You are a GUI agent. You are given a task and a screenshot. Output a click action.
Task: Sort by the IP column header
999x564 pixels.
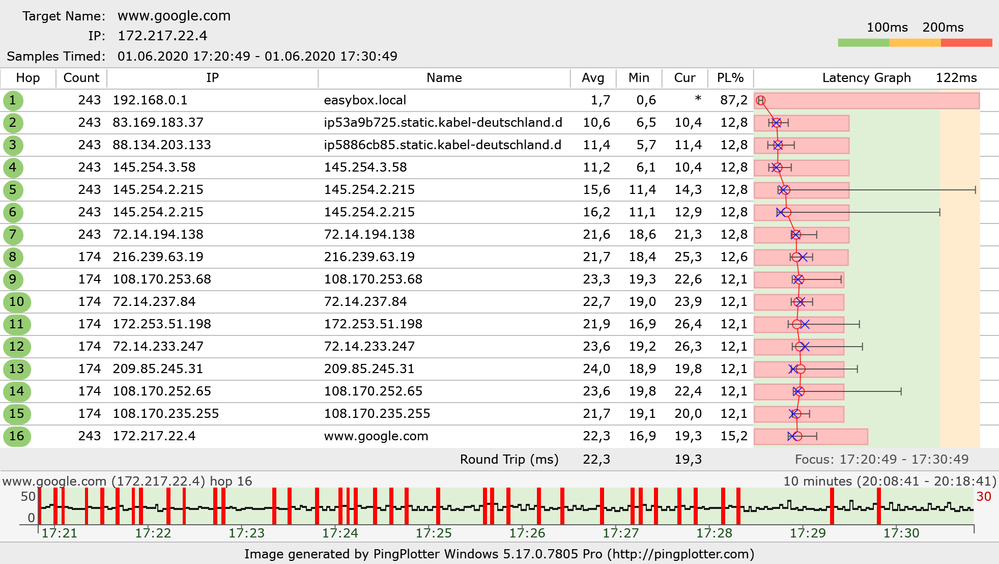point(212,78)
